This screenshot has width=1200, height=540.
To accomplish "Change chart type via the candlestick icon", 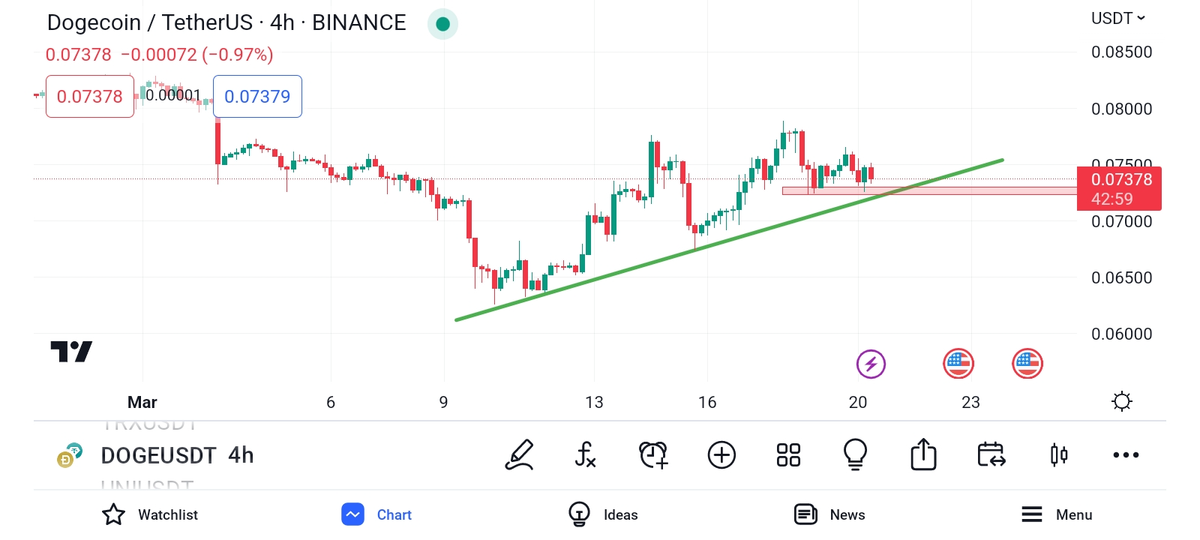I will [x=1059, y=455].
